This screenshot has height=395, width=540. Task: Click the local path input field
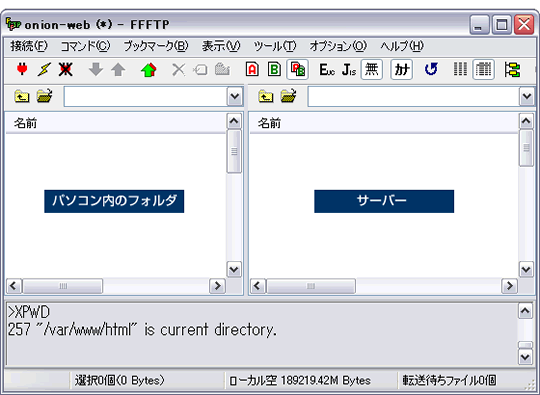(146, 96)
